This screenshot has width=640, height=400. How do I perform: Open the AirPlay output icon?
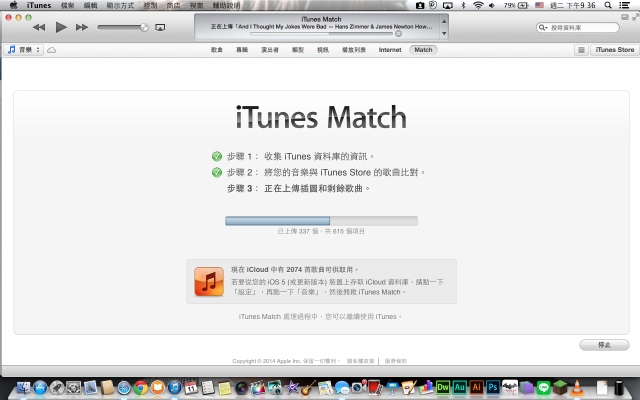160,27
